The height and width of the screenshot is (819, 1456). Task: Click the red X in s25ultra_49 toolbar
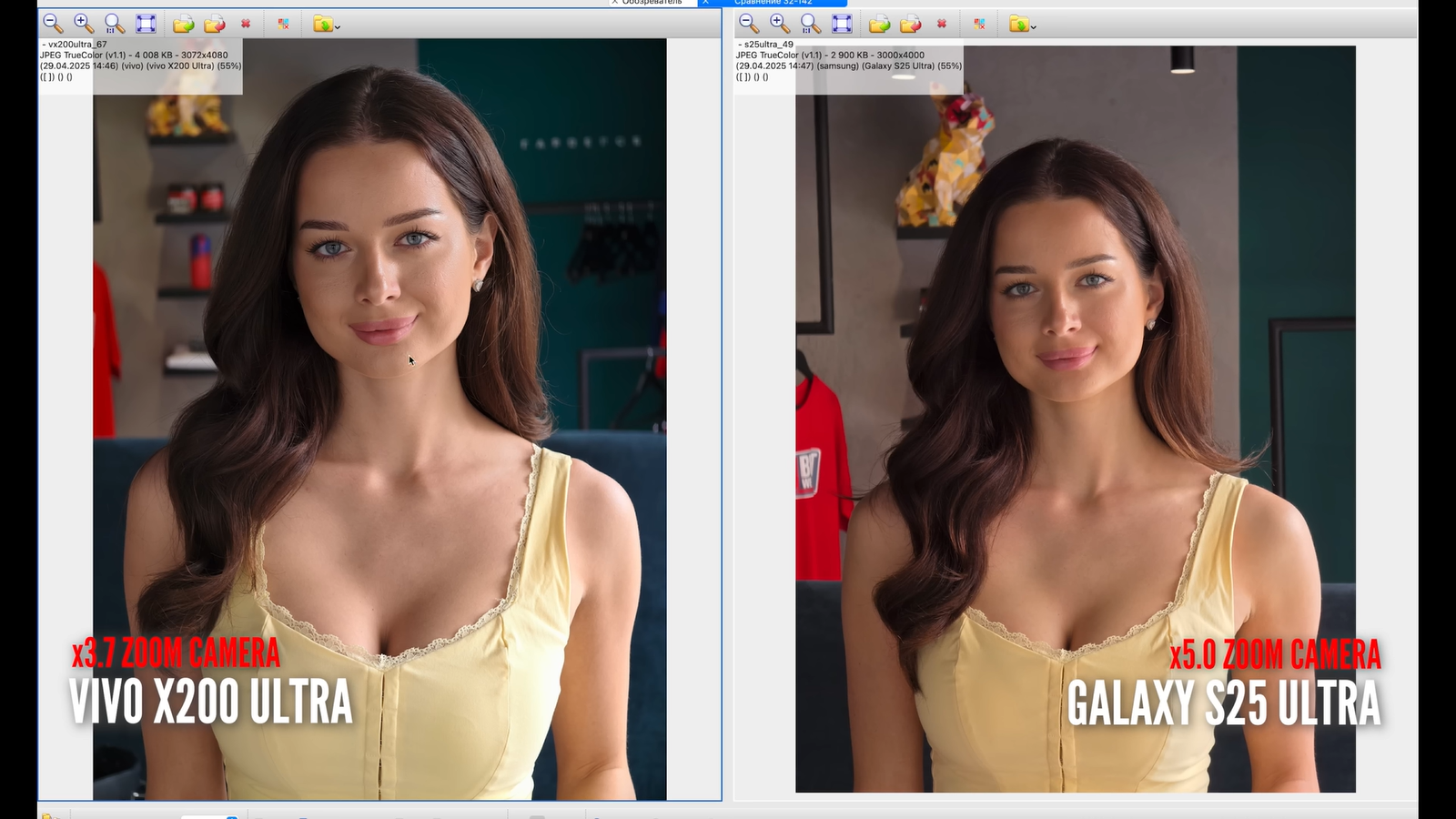pyautogui.click(x=942, y=24)
